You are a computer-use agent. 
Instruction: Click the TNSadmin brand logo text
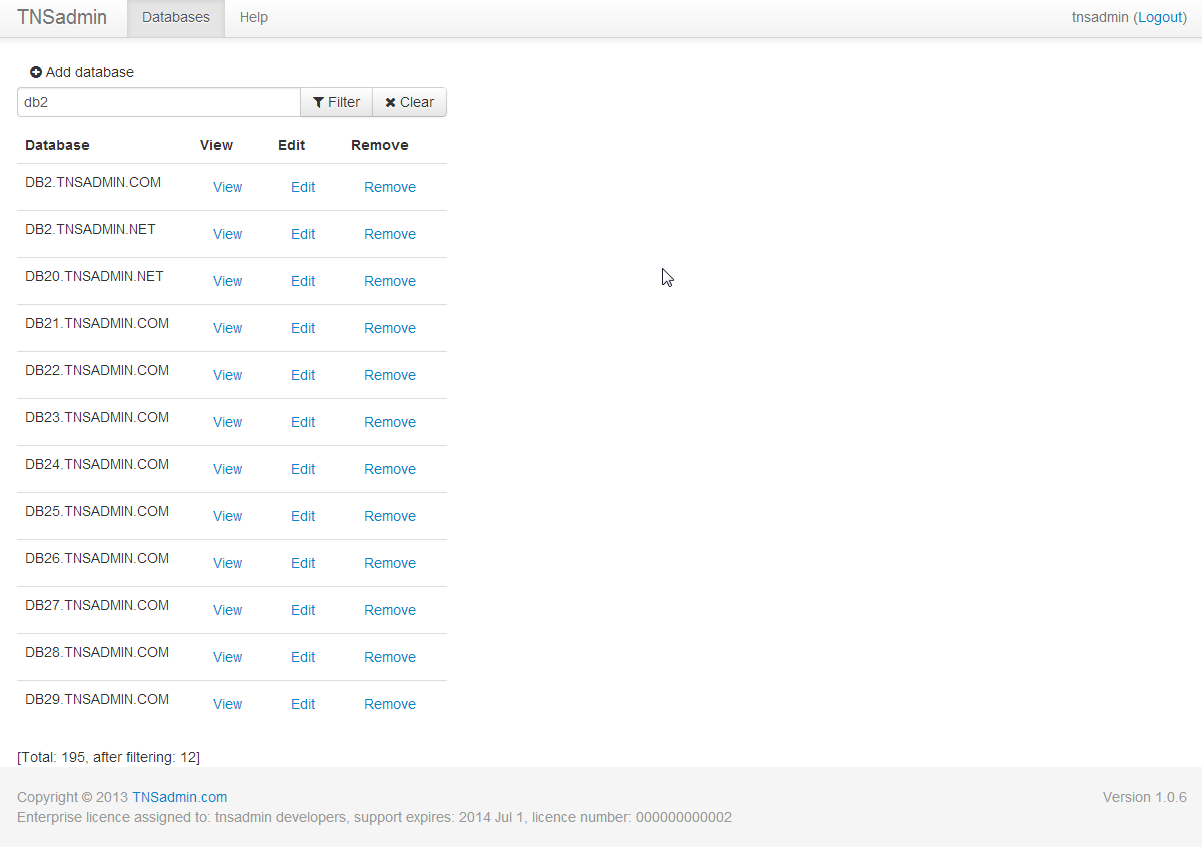[62, 18]
